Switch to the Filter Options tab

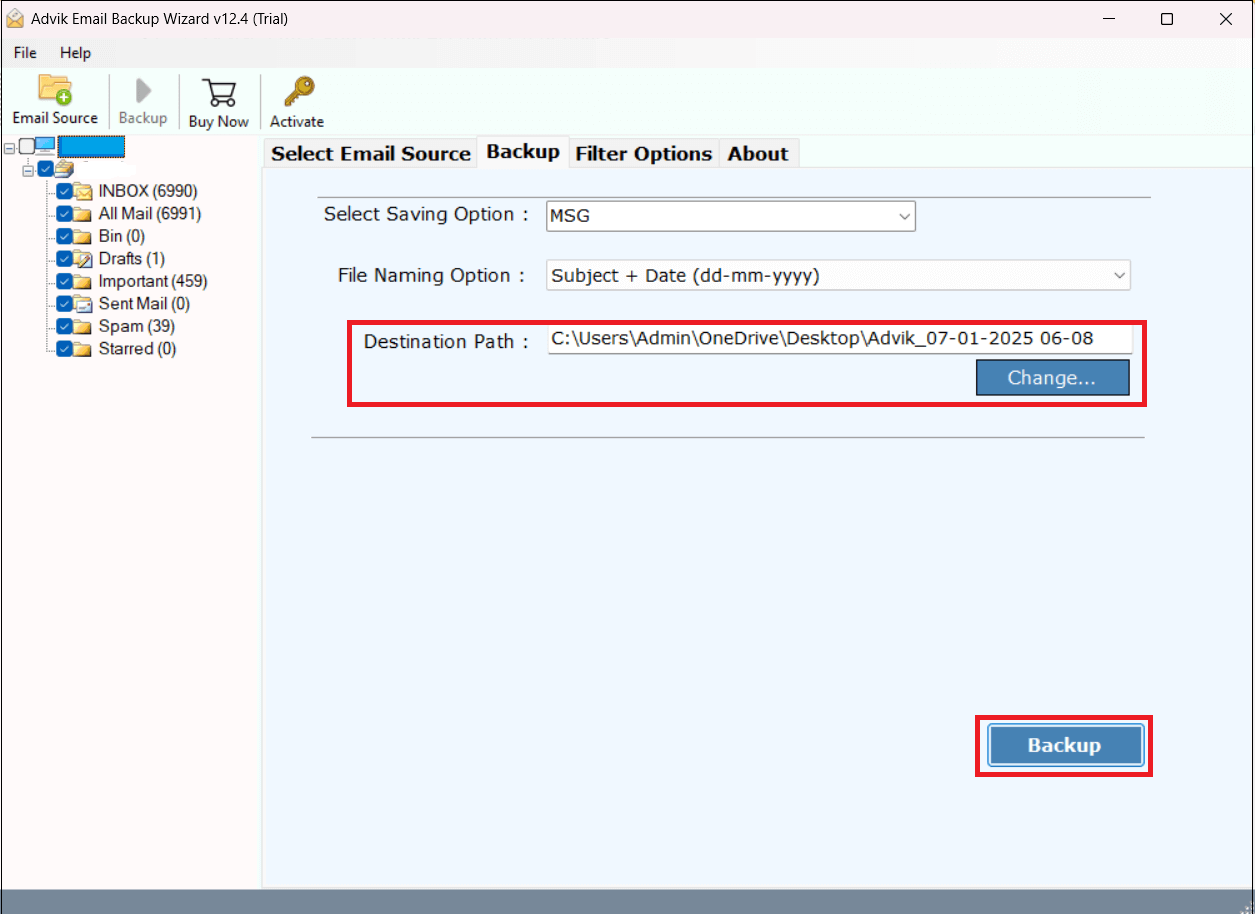[643, 153]
